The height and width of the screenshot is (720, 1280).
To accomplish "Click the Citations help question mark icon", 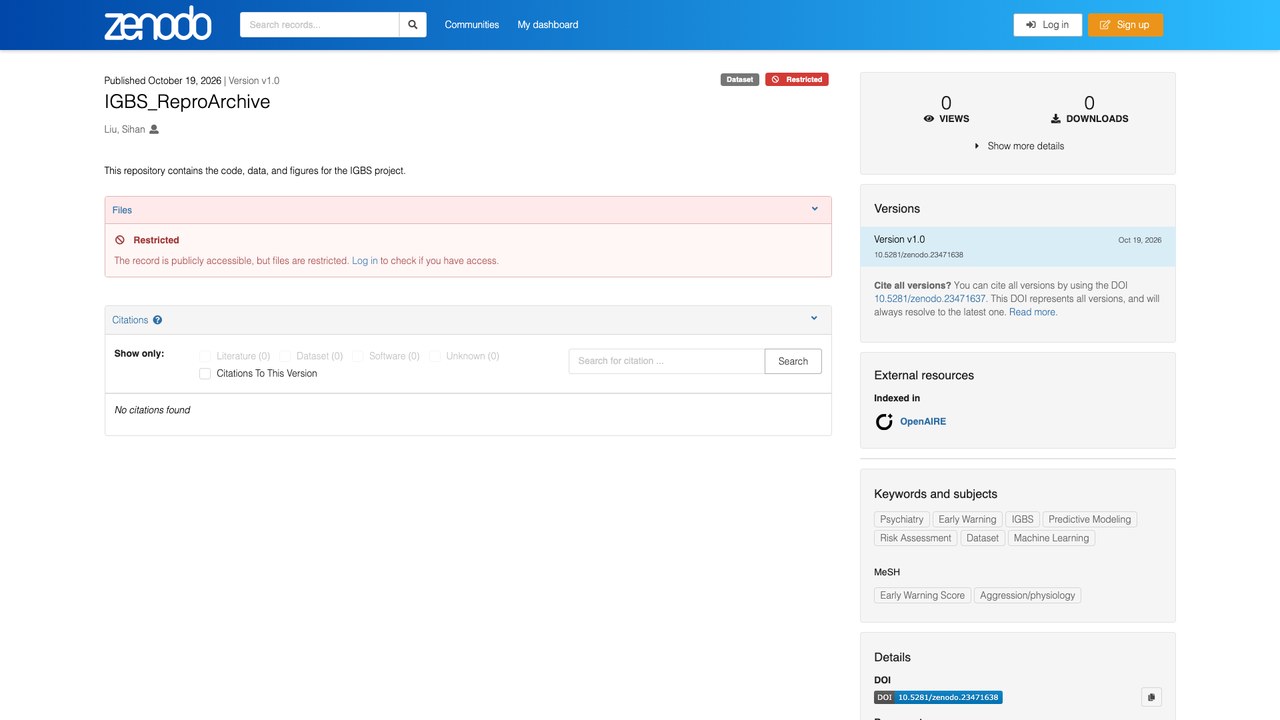I will pyautogui.click(x=157, y=320).
